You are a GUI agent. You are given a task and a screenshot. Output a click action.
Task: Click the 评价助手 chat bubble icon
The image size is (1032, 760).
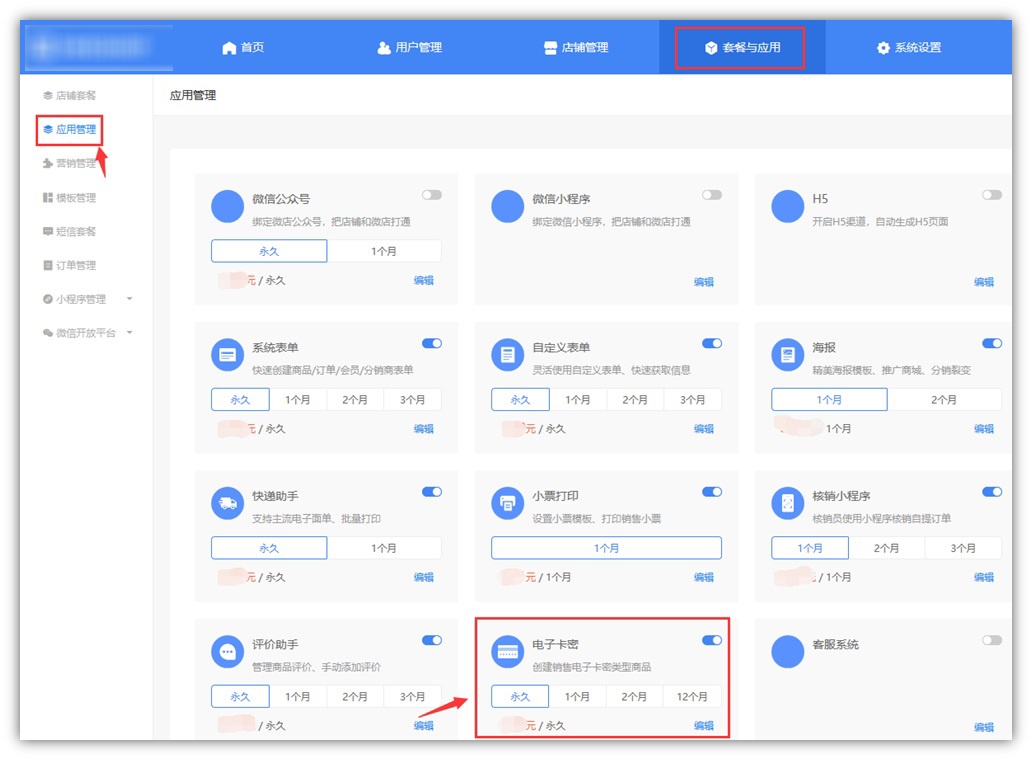[228, 652]
